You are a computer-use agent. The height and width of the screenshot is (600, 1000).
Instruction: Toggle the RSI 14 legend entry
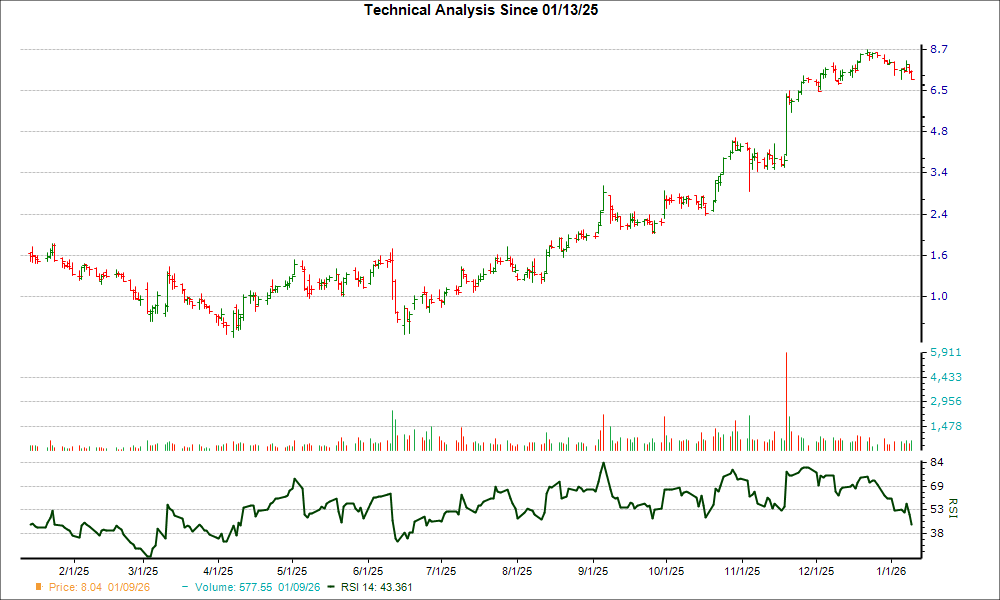click(378, 587)
